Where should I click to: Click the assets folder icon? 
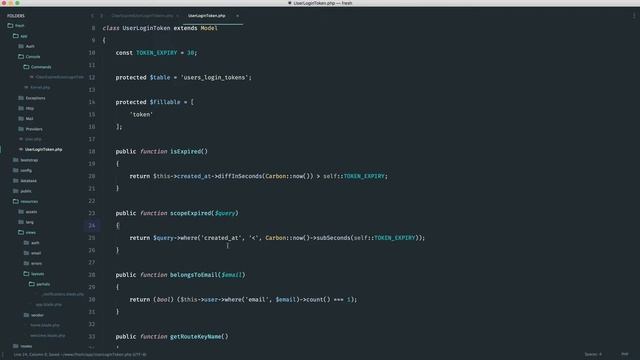[x=21, y=211]
